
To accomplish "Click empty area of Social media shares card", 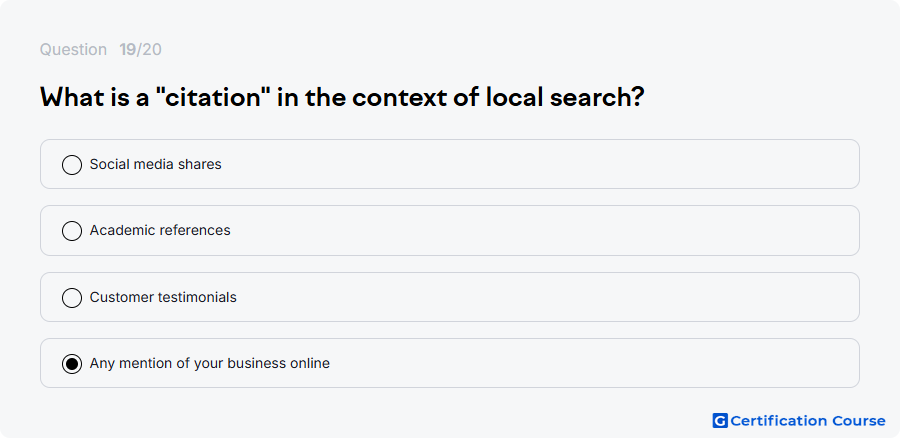I will pos(540,164).
